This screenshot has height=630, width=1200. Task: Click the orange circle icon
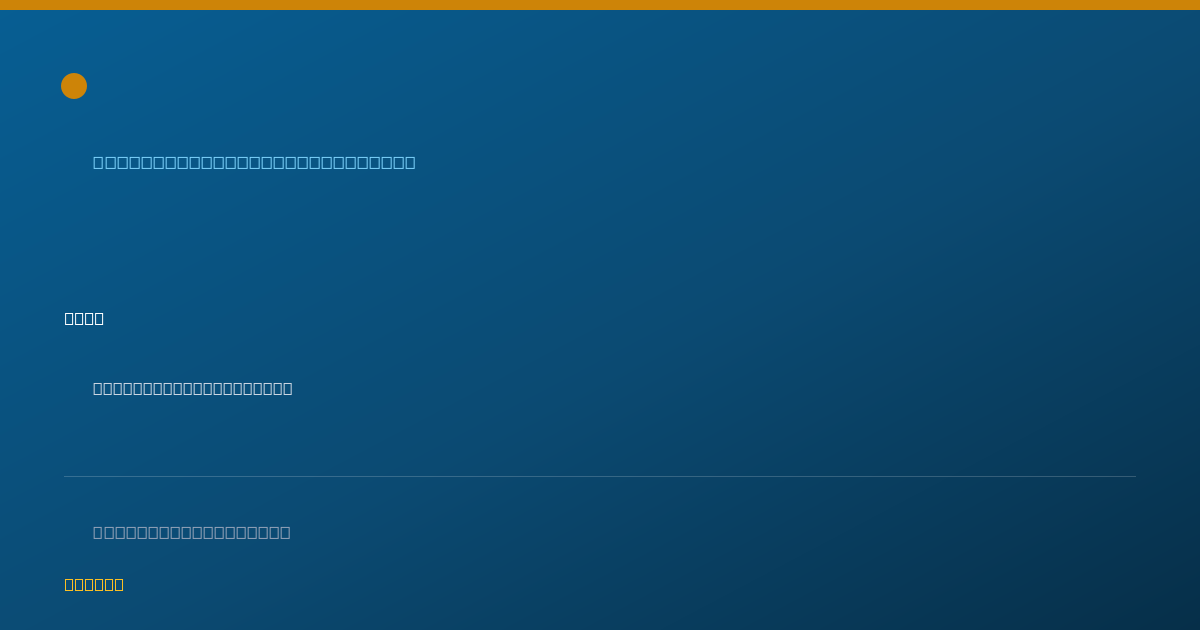pyautogui.click(x=74, y=86)
